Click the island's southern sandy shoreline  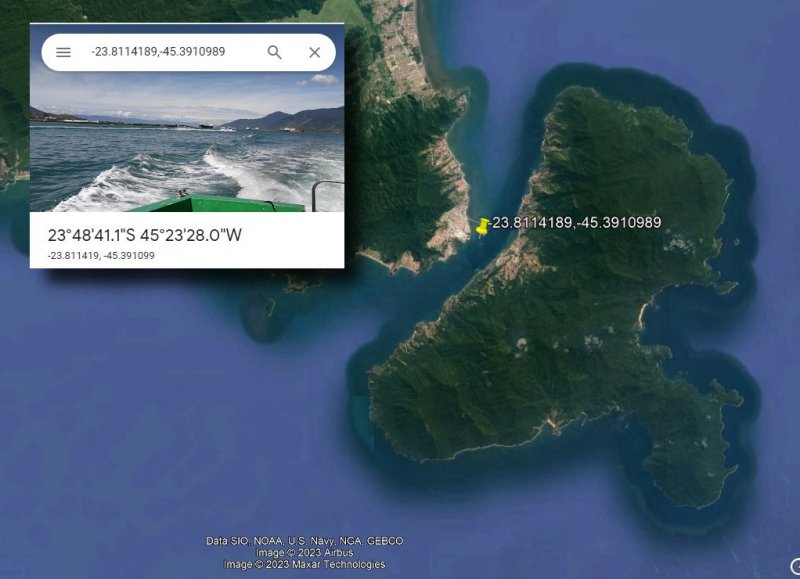490,448
